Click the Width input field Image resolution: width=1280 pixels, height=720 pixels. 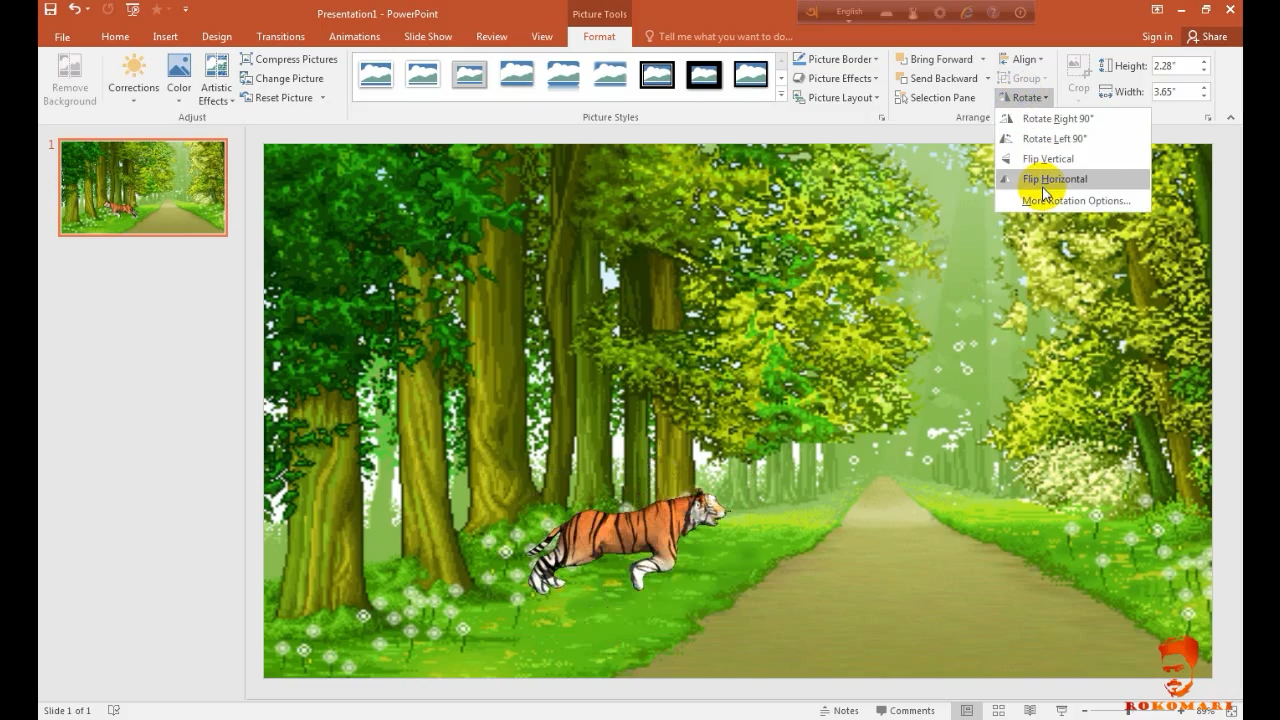click(x=1174, y=91)
